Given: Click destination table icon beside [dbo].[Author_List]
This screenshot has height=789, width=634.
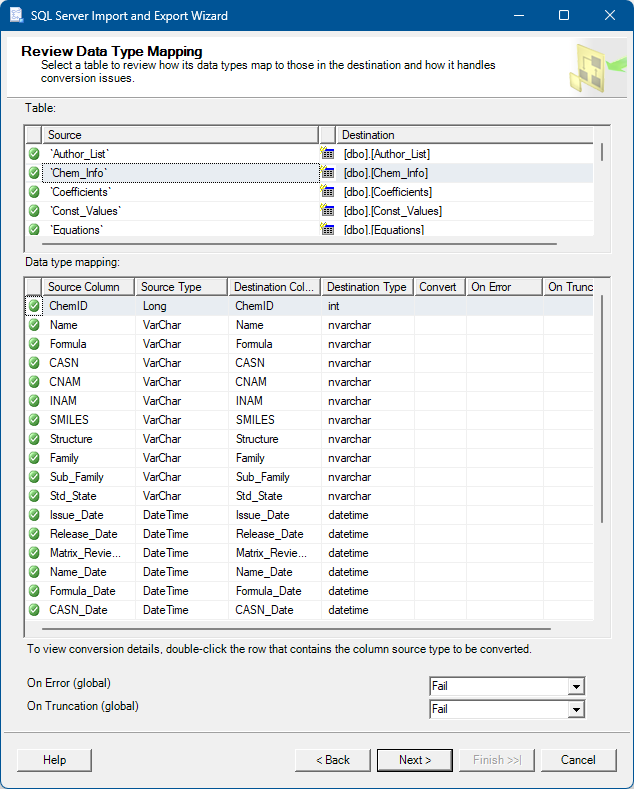Looking at the screenshot, I should pyautogui.click(x=328, y=153).
